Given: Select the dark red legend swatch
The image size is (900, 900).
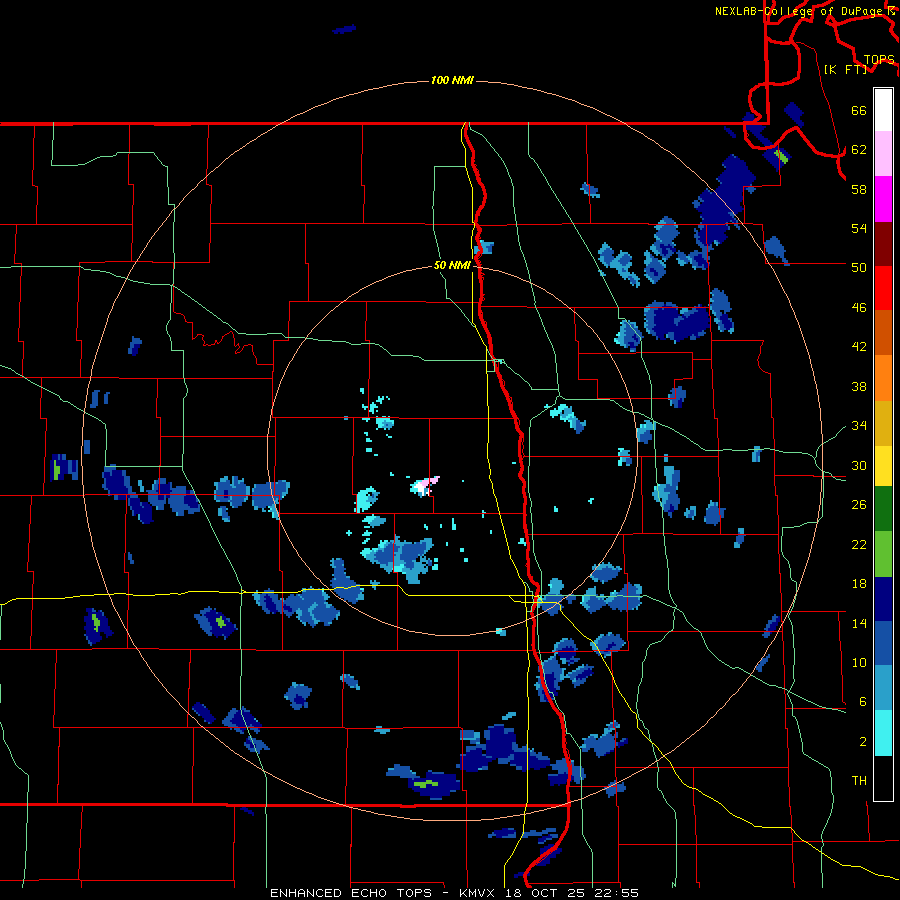Looking at the screenshot, I should 883,243.
